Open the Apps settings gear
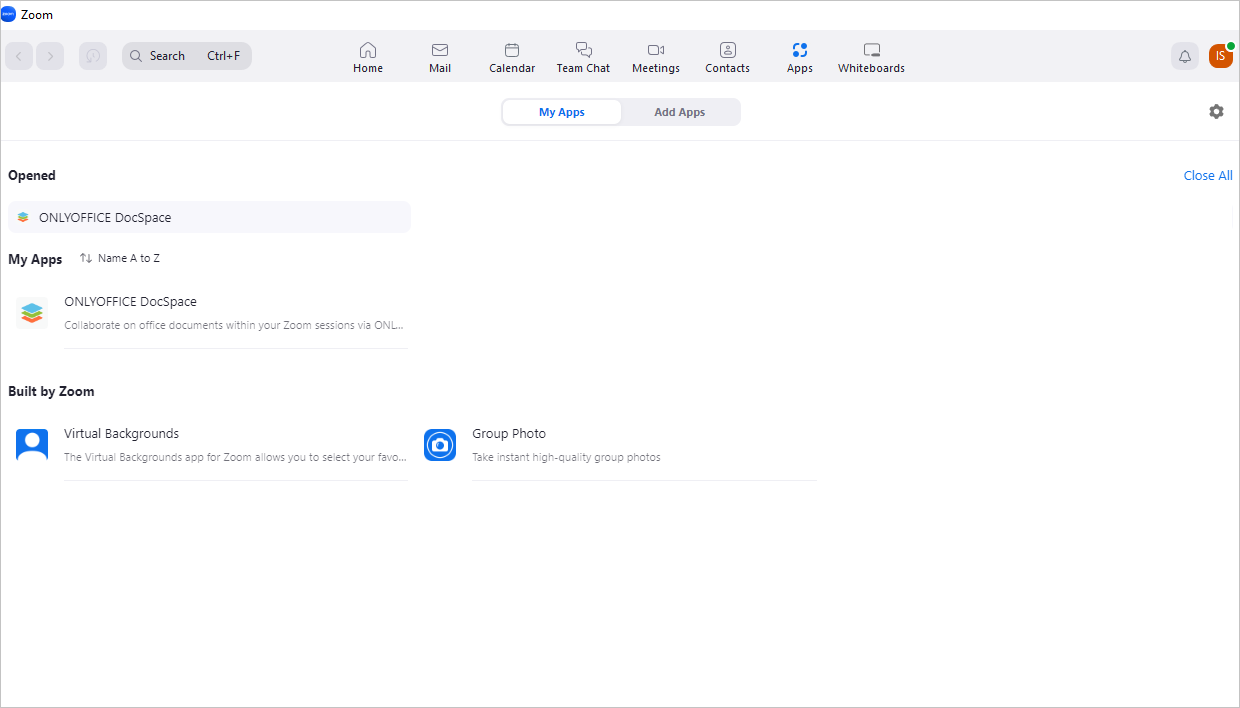The width and height of the screenshot is (1240, 708). 1216,112
